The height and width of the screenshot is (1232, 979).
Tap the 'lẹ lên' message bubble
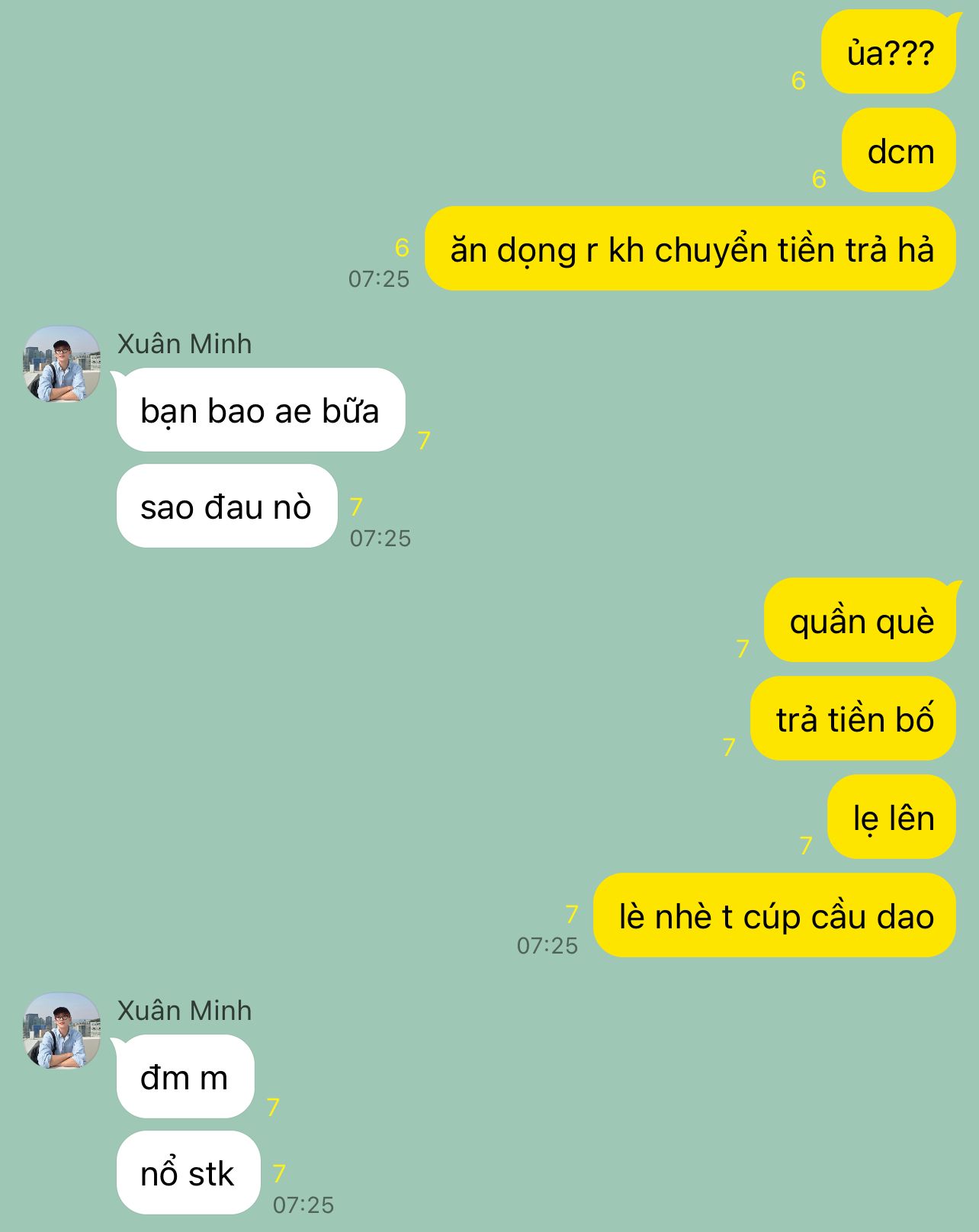point(891,817)
